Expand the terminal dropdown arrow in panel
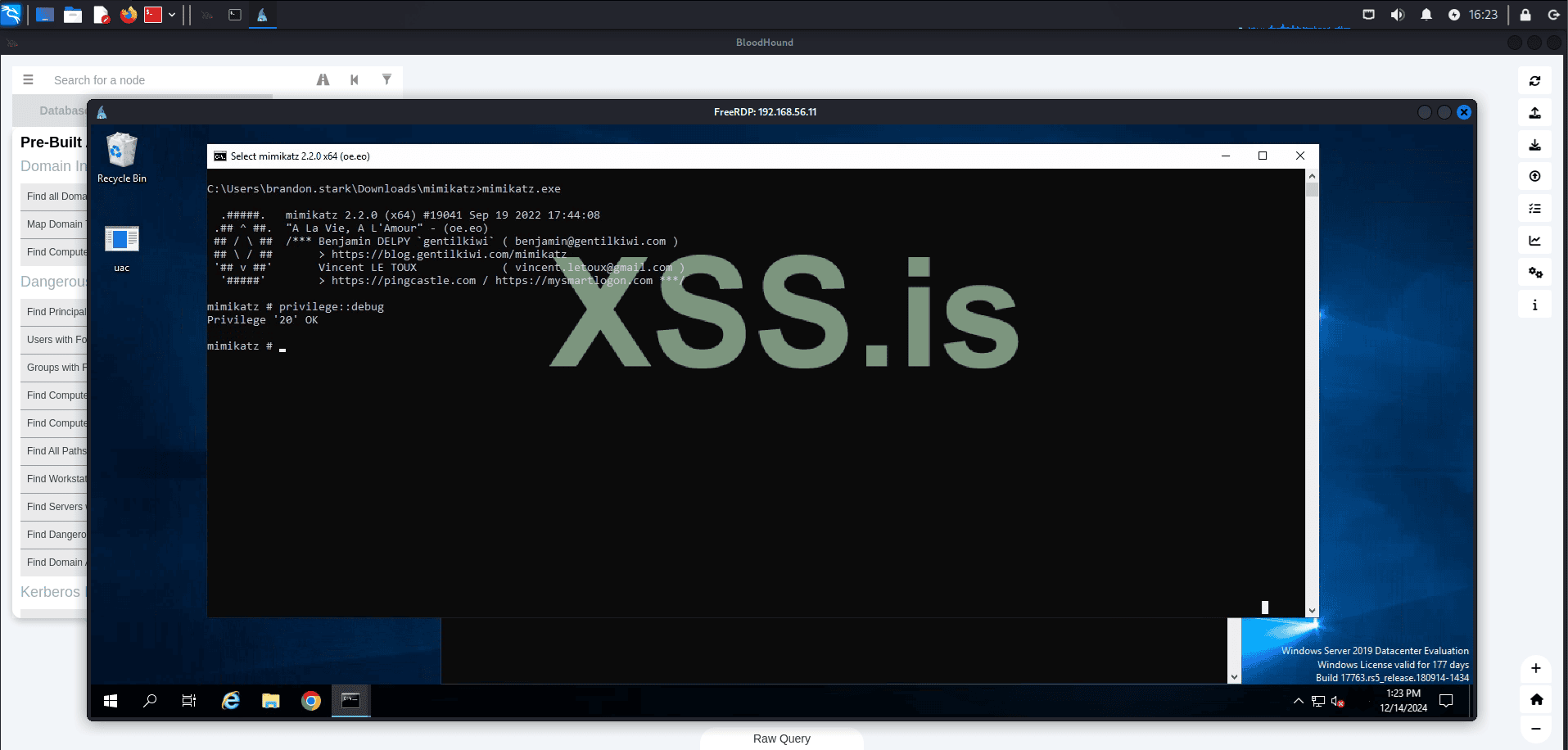Viewport: 1568px width, 750px height. pos(172,15)
